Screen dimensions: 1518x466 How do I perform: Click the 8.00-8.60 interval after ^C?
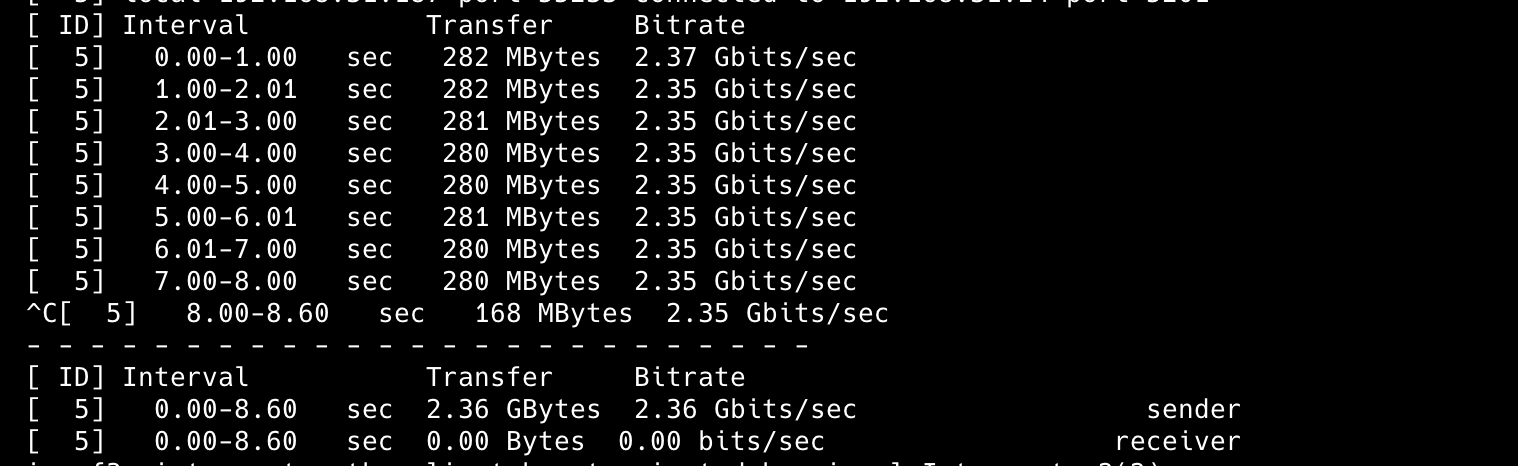click(257, 314)
